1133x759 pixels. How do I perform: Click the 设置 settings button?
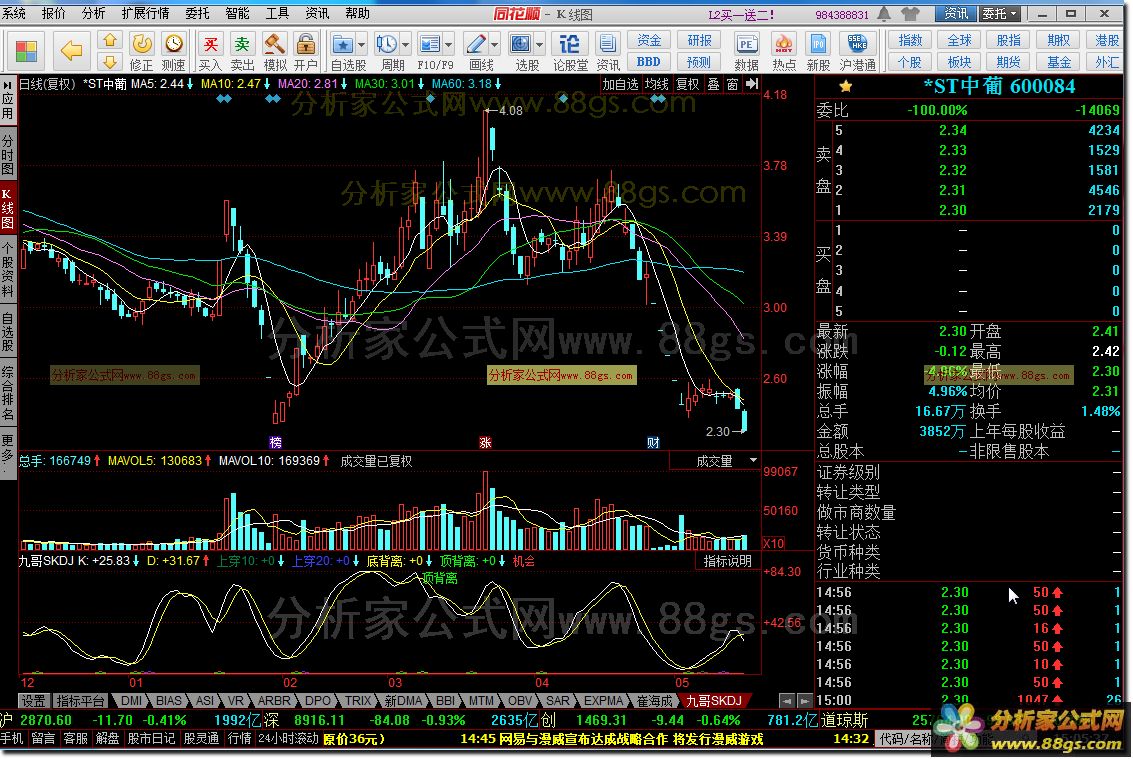tap(33, 700)
